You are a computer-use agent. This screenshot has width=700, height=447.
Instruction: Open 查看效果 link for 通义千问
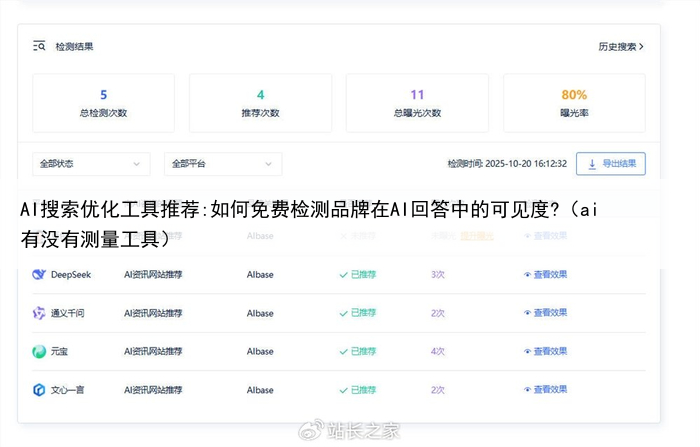(x=550, y=313)
